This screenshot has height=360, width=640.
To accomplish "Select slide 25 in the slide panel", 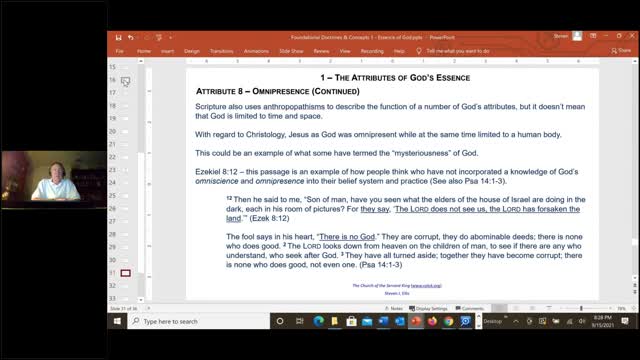I will pos(125,196).
